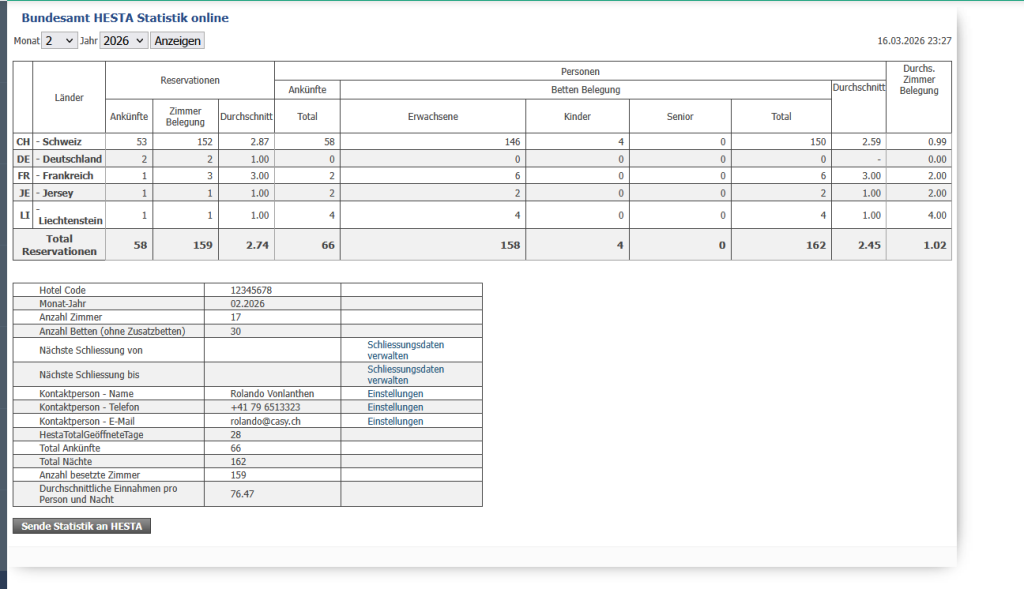Click Einstellungen link next to Kontaktperson Telefon
The height and width of the screenshot is (589, 1024).
click(x=395, y=408)
